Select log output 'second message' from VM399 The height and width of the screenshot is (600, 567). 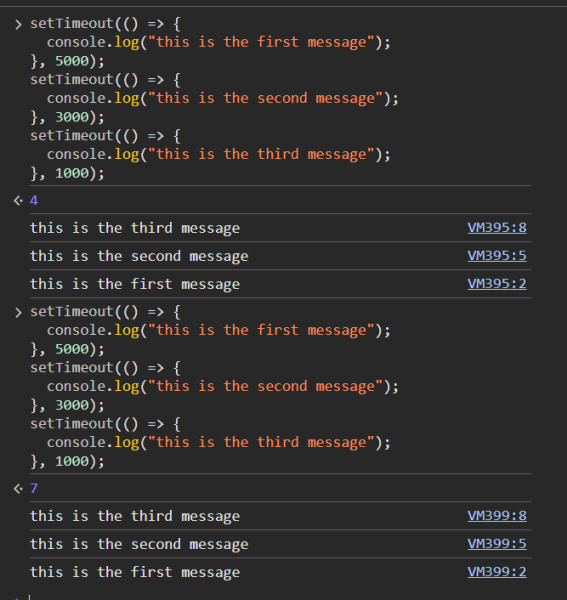[139, 544]
